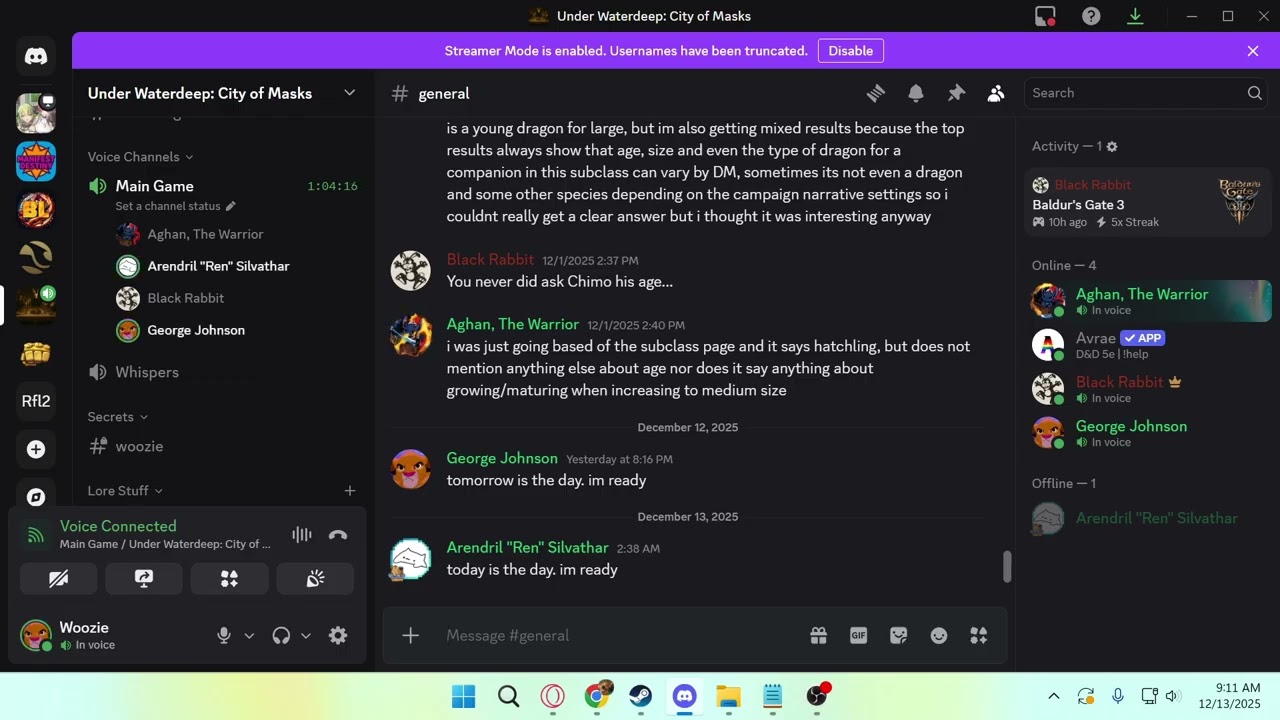1280x720 pixels.
Task: Disable Streamer Mode button
Action: [851, 51]
